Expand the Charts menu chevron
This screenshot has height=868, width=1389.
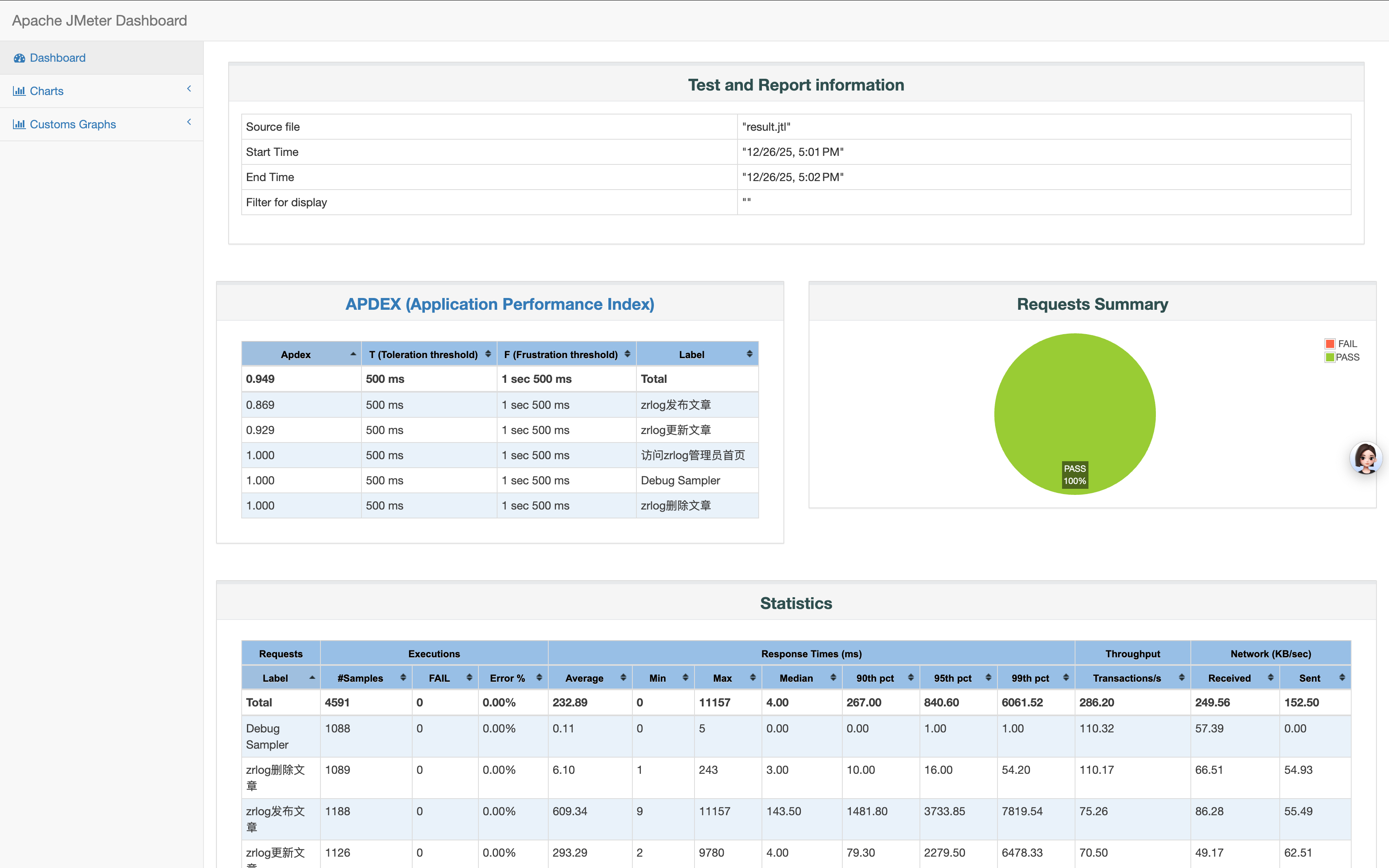click(189, 89)
